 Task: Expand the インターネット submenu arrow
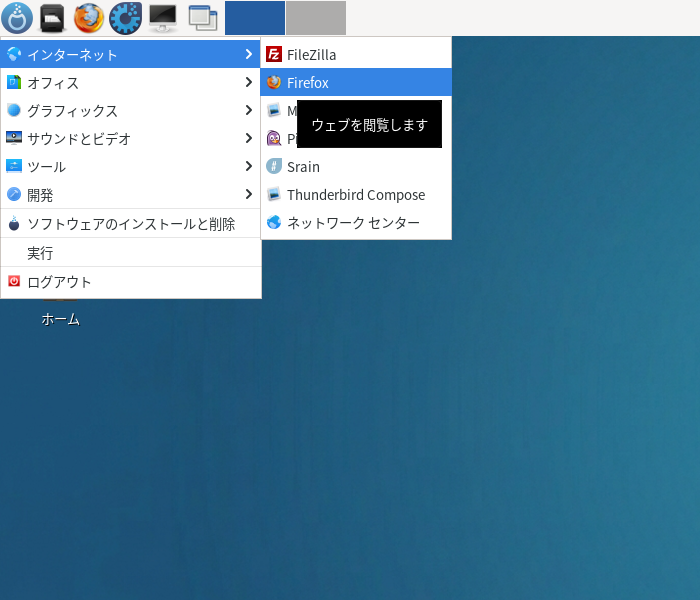(249, 54)
